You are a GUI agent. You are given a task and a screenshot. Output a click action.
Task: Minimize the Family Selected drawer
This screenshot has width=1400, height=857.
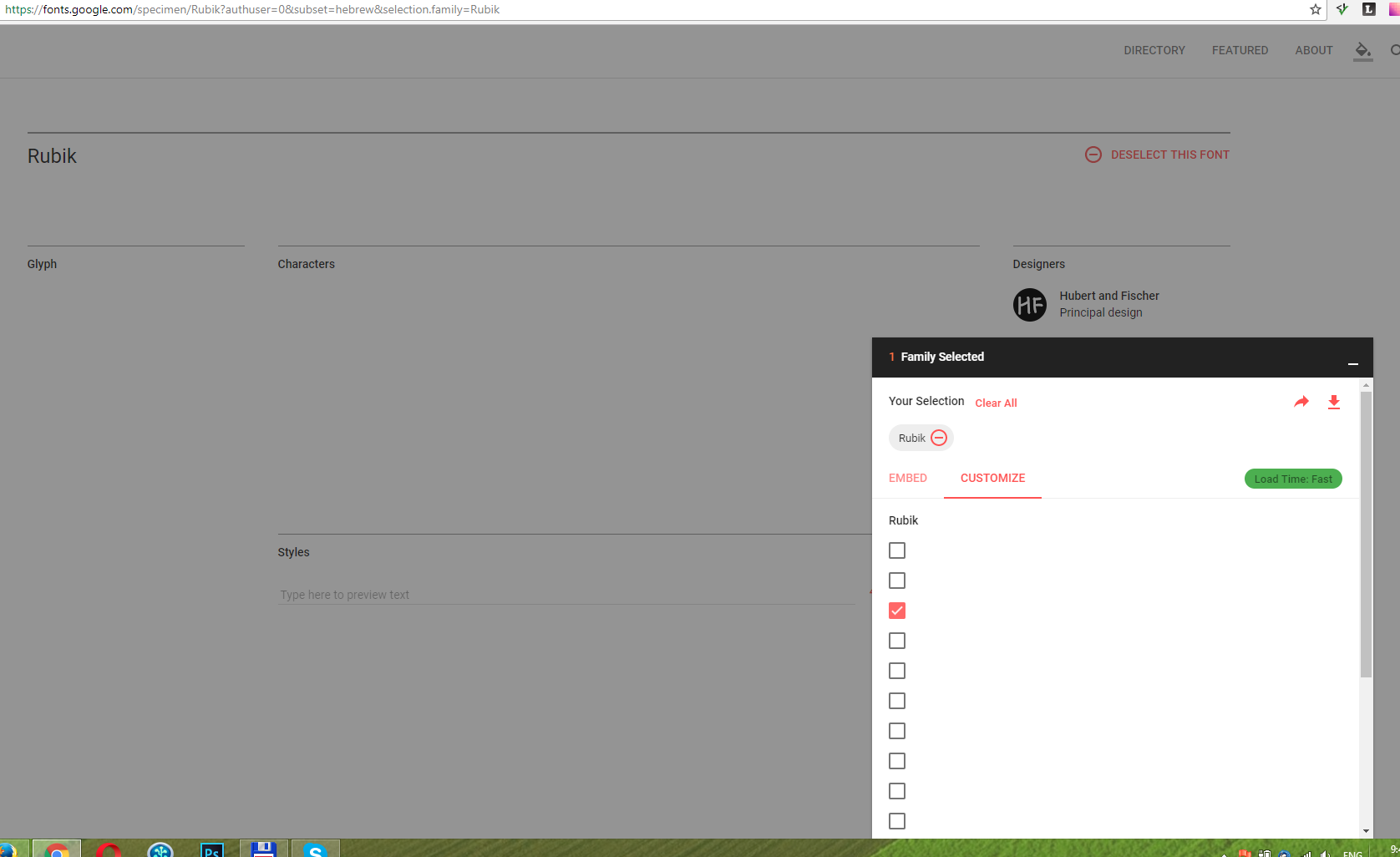pyautogui.click(x=1353, y=364)
